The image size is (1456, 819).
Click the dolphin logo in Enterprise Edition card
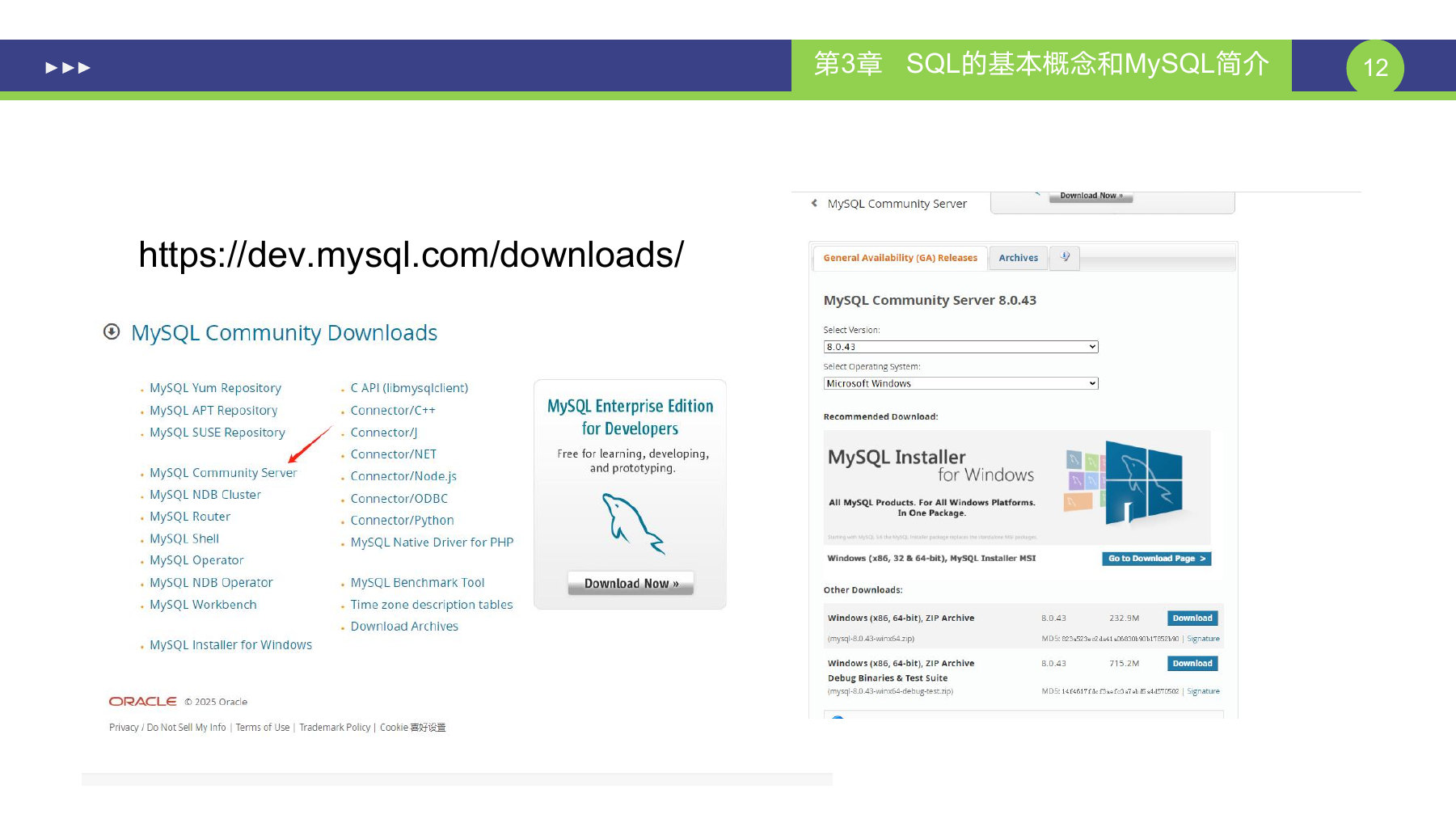(632, 524)
